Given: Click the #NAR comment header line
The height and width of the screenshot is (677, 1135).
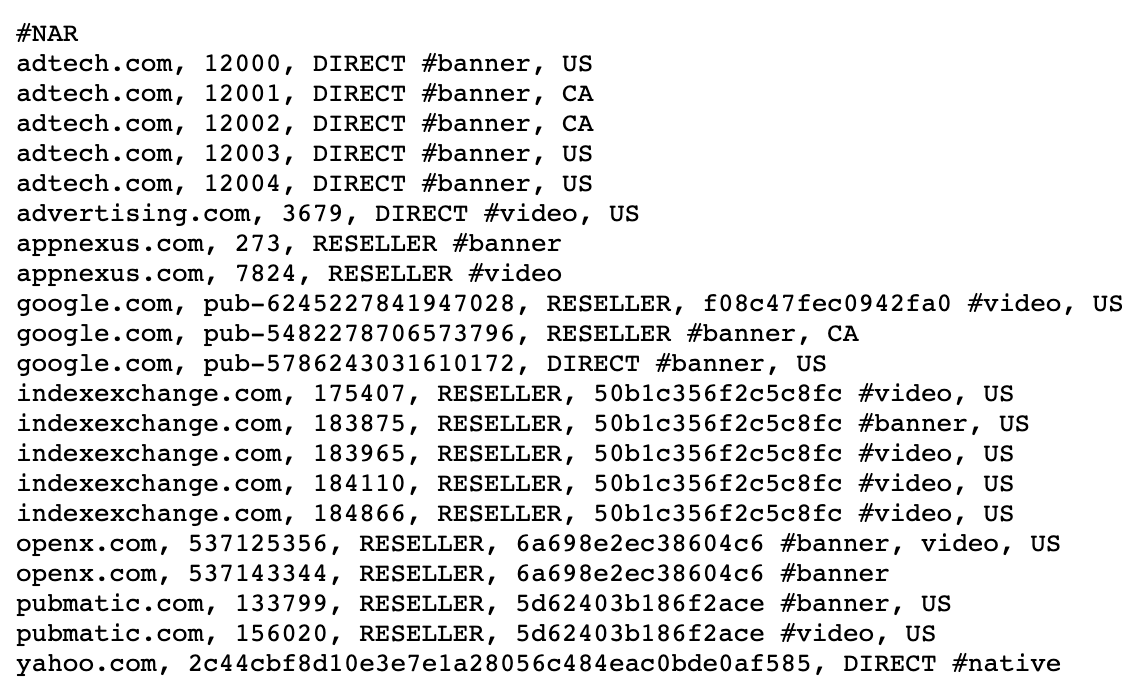Looking at the screenshot, I should pos(47,34).
